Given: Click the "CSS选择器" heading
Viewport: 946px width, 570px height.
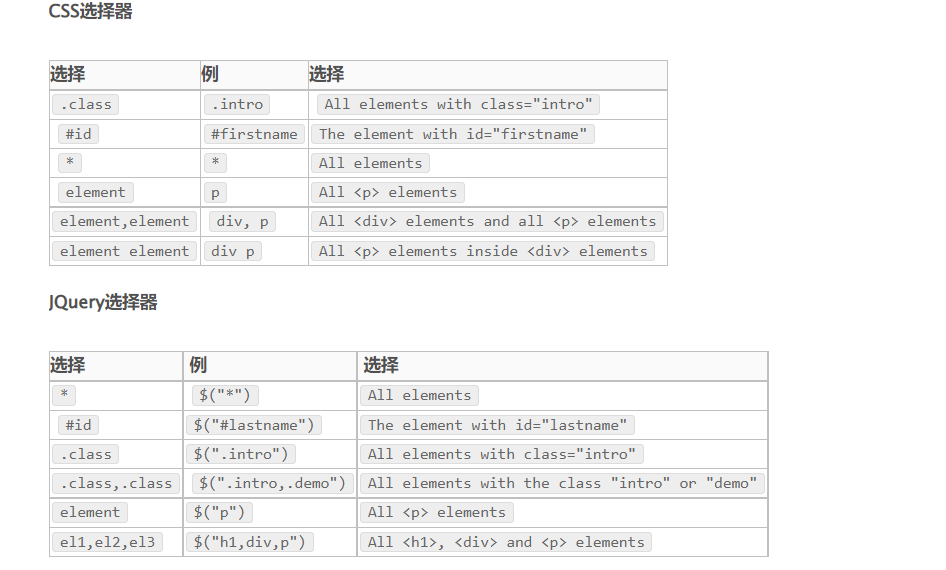Looking at the screenshot, I should (x=90, y=12).
